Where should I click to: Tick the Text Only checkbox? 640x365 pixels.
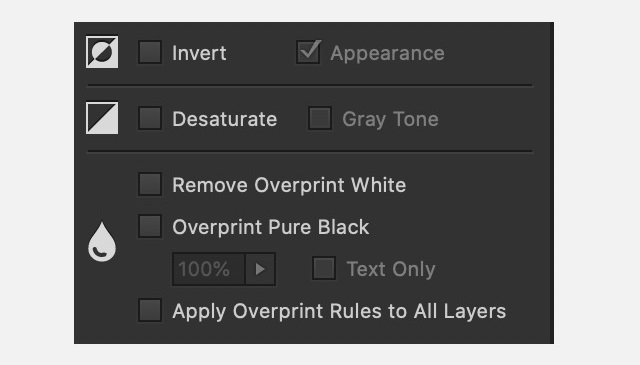point(324,268)
